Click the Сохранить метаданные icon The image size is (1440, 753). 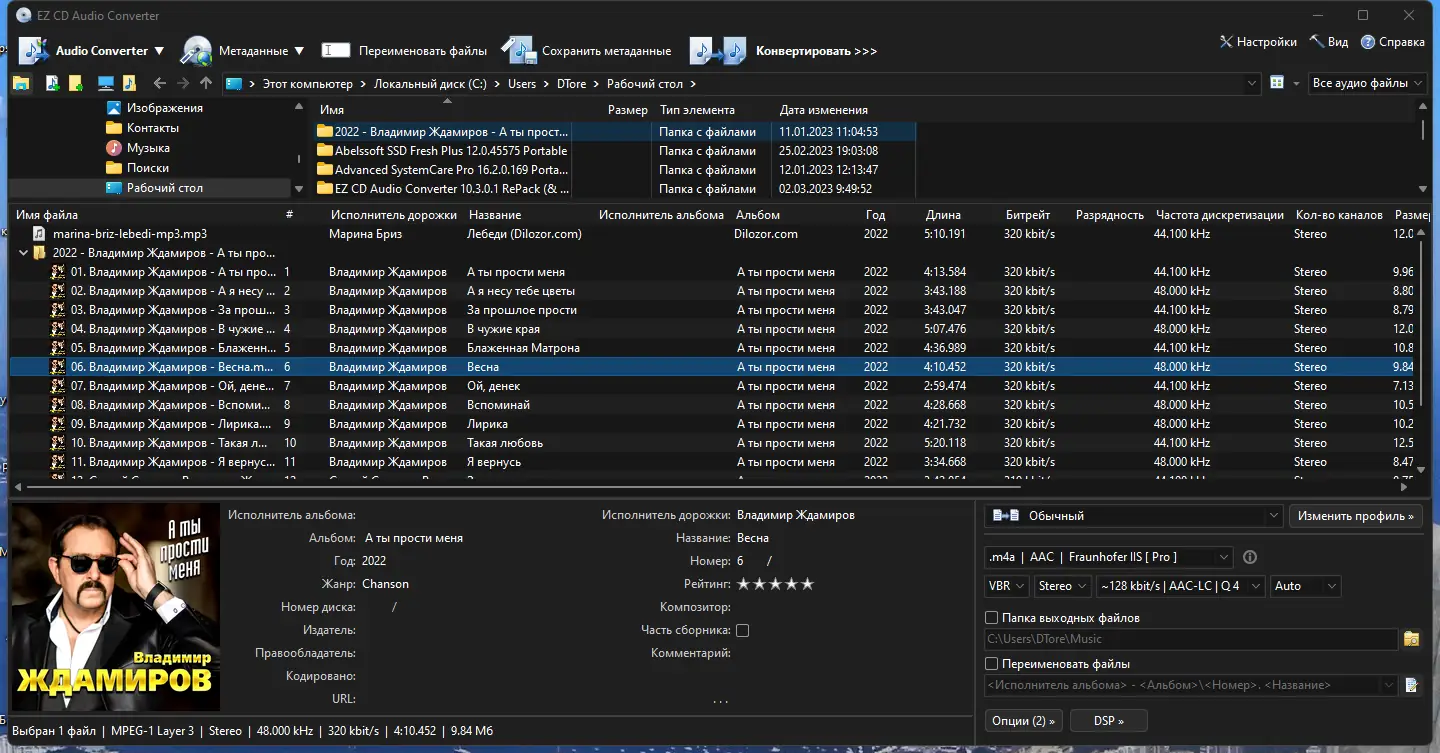[518, 51]
